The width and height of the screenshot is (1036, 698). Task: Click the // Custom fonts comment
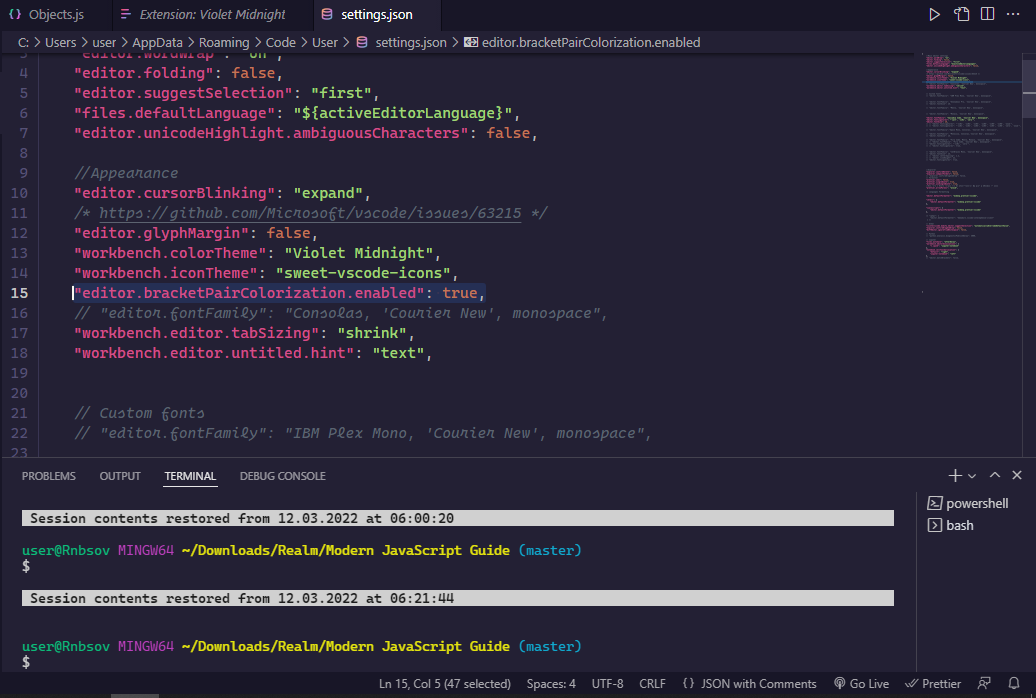[x=139, y=413]
